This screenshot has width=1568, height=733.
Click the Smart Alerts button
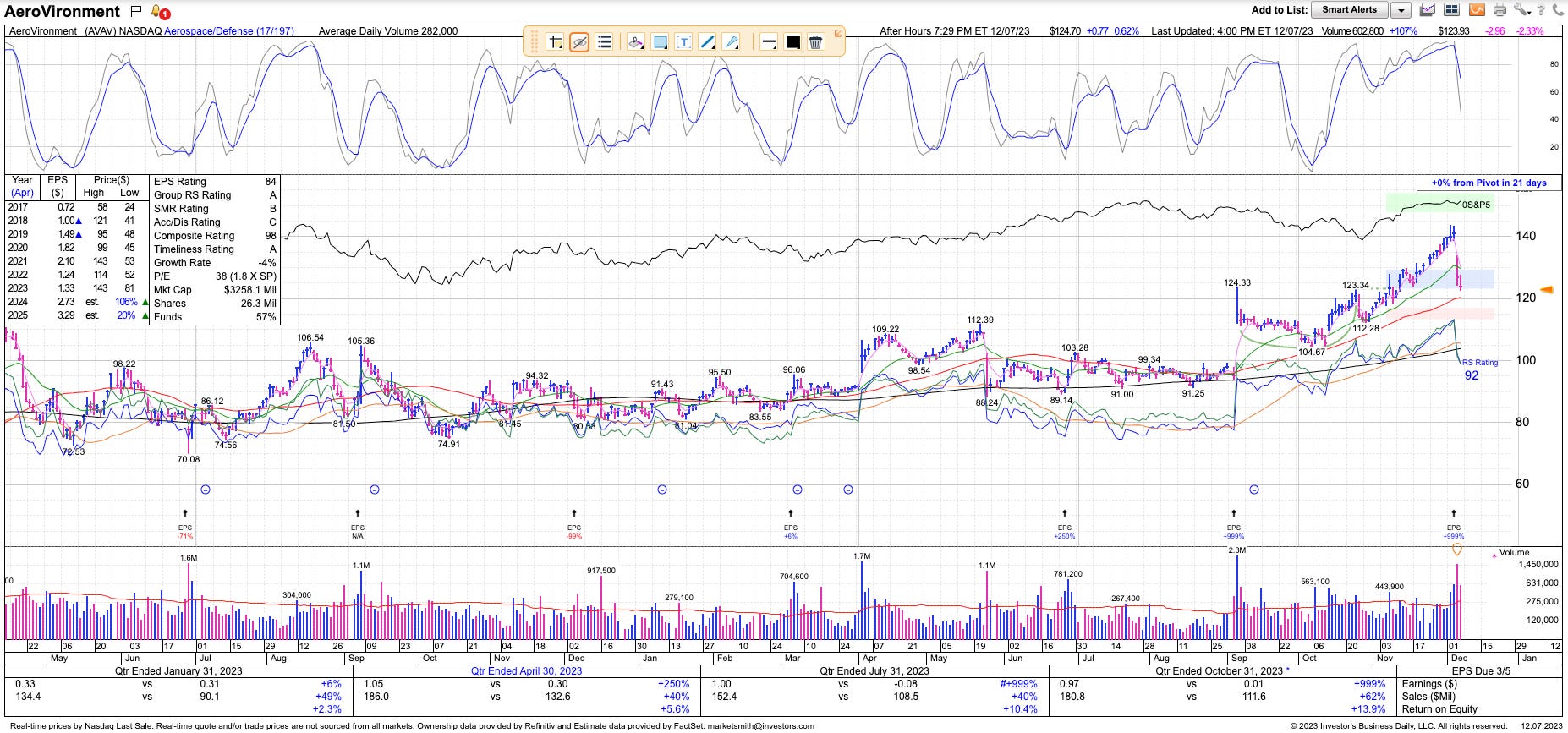(1349, 10)
